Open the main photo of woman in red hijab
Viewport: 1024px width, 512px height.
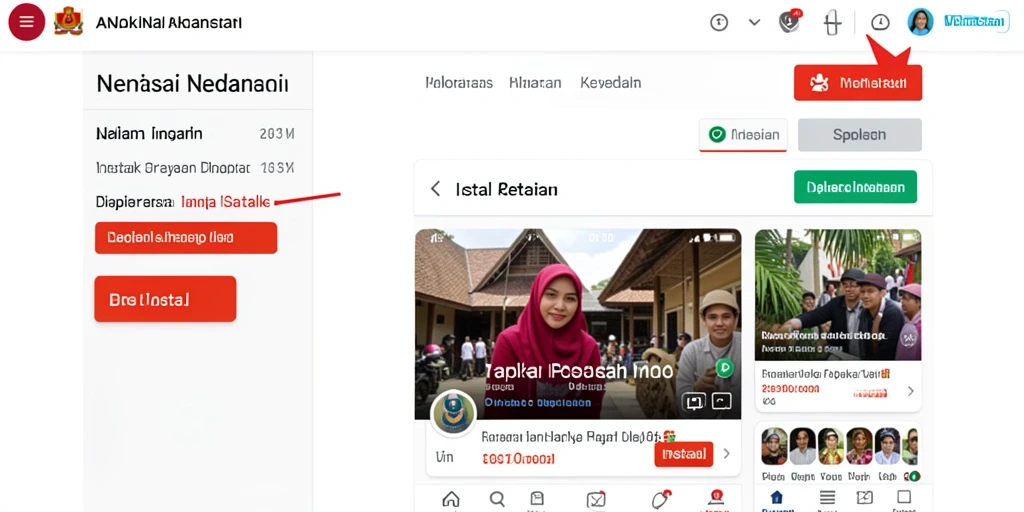(578, 324)
